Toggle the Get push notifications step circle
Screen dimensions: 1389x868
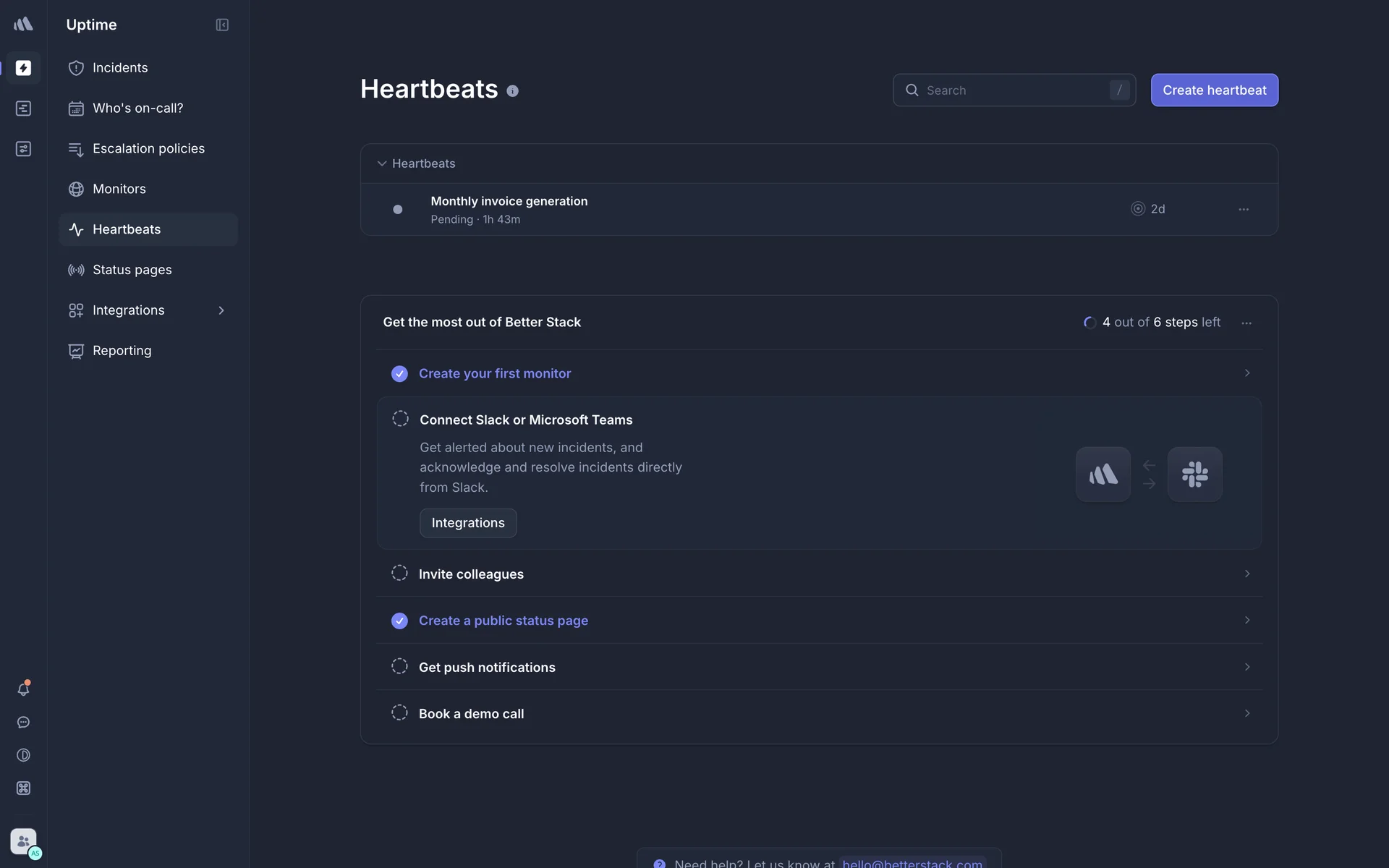(x=399, y=666)
